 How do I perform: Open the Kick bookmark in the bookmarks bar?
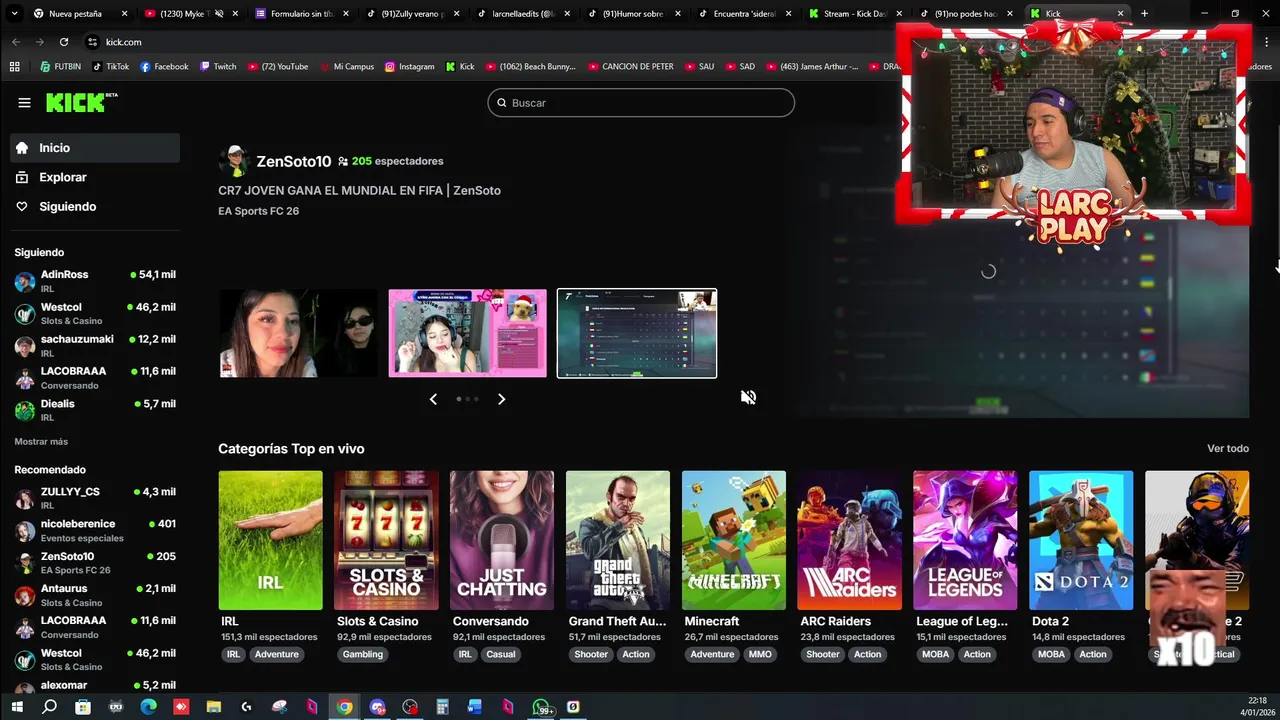[460, 67]
